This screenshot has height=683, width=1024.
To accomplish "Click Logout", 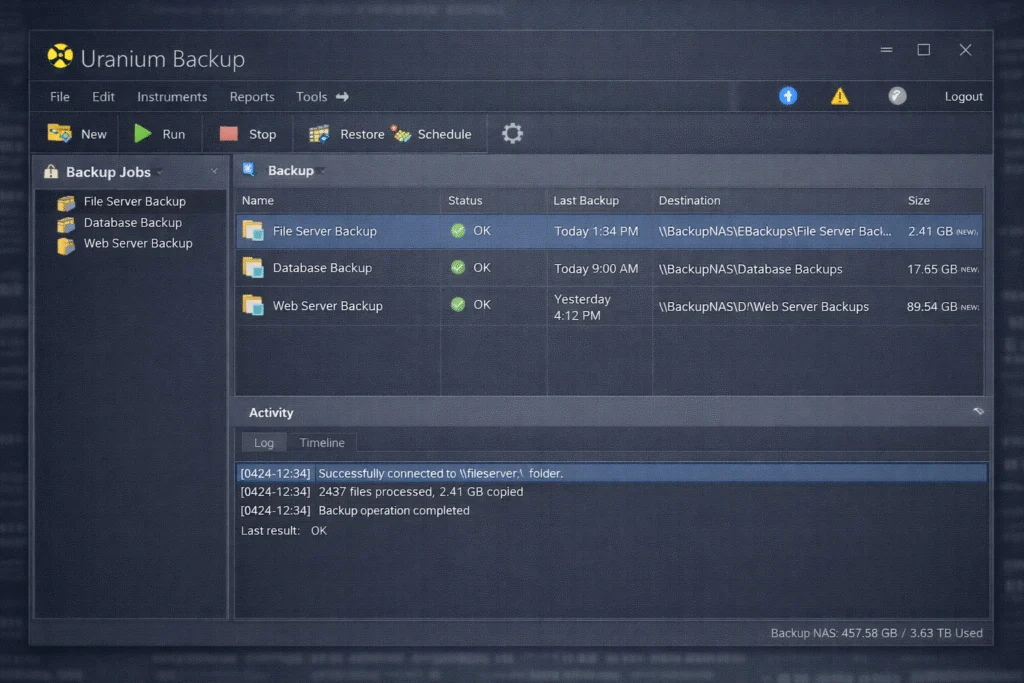I will (x=963, y=96).
